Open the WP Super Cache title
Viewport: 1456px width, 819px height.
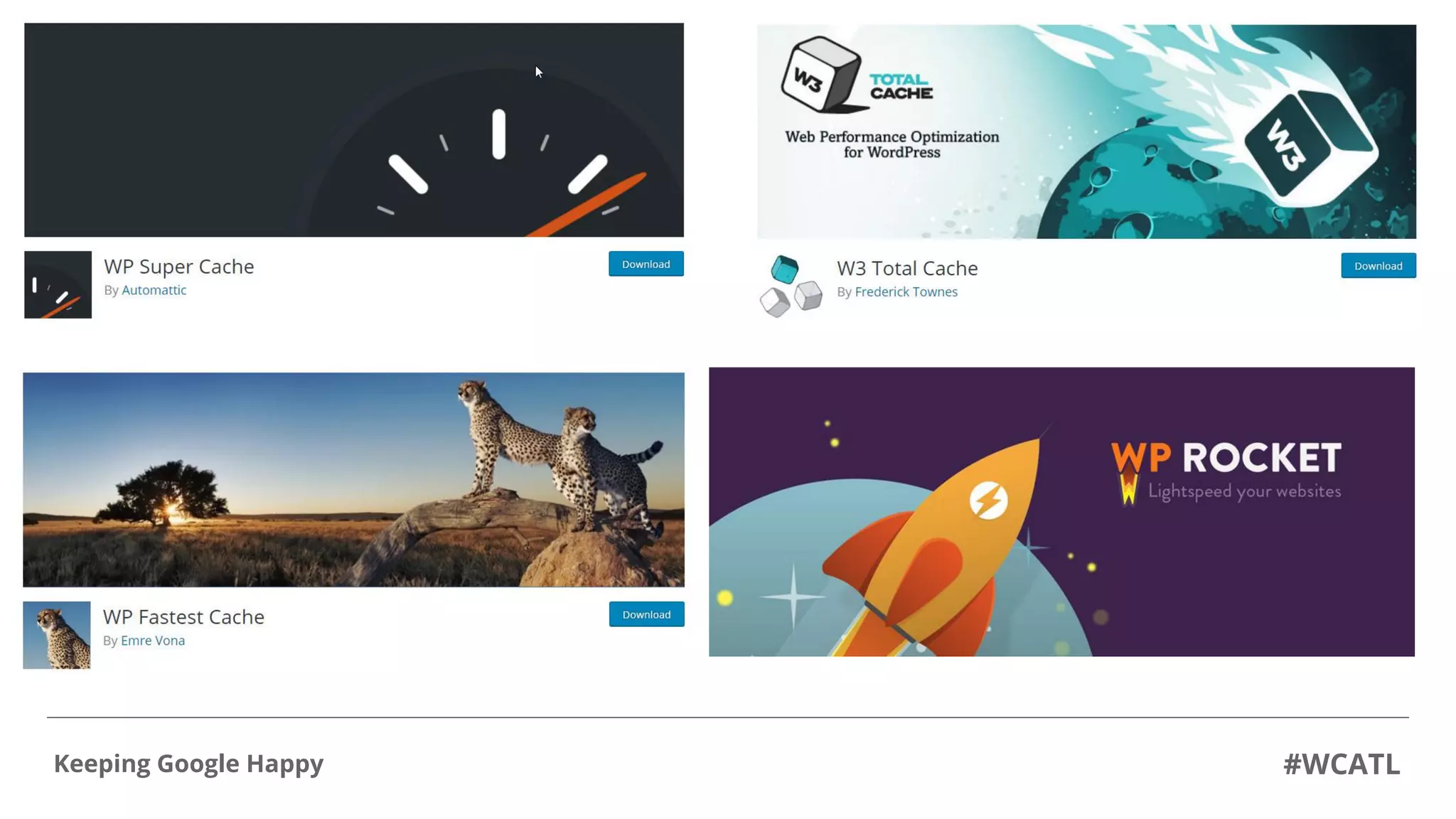click(x=179, y=267)
